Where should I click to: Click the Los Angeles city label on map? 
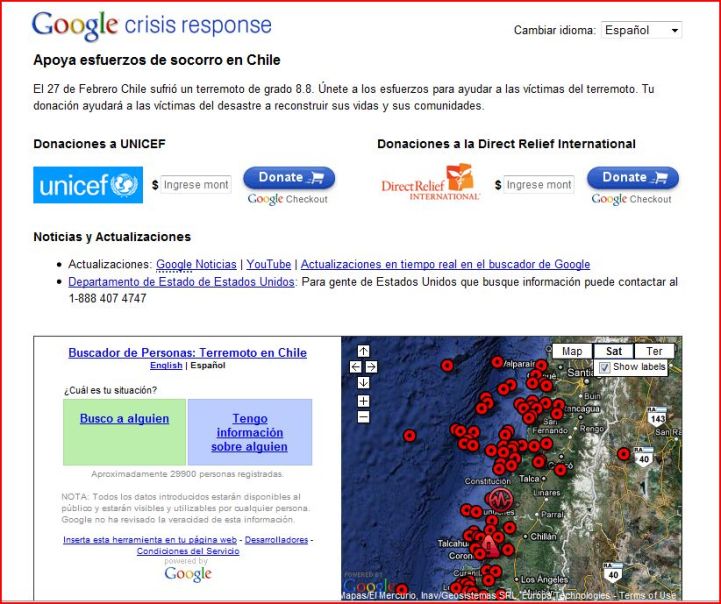(544, 580)
